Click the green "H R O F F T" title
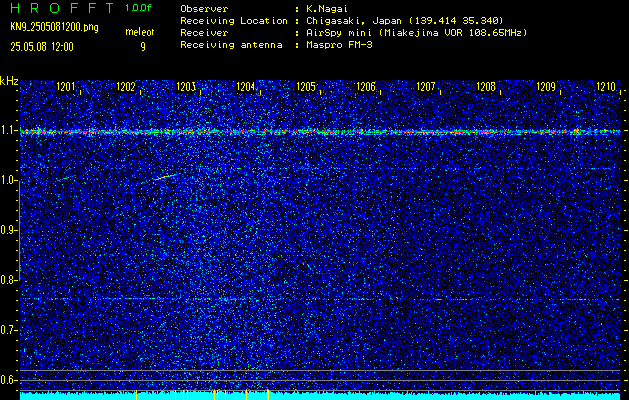 pyautogui.click(x=62, y=8)
